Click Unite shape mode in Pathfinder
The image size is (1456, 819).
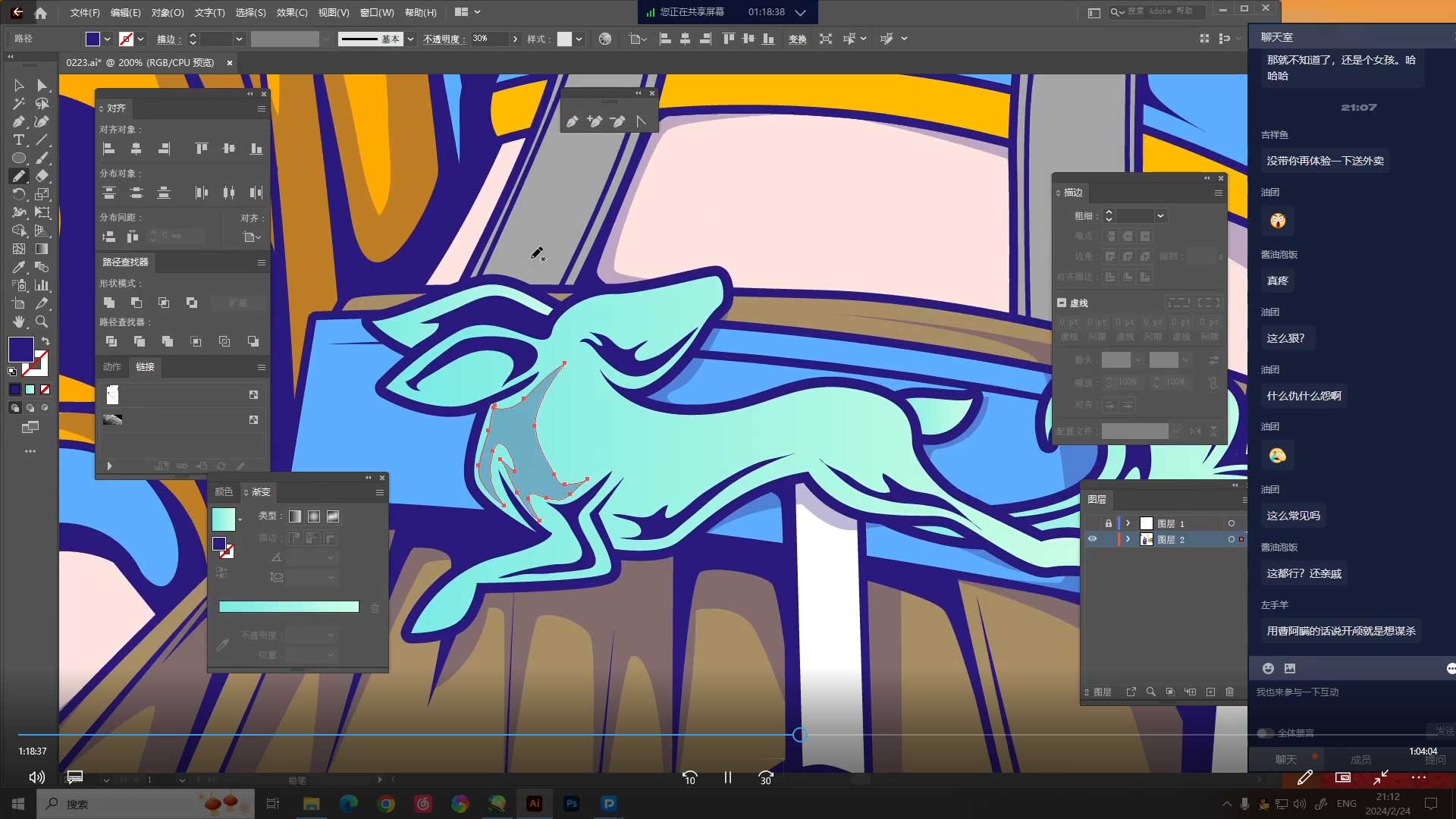[109, 303]
